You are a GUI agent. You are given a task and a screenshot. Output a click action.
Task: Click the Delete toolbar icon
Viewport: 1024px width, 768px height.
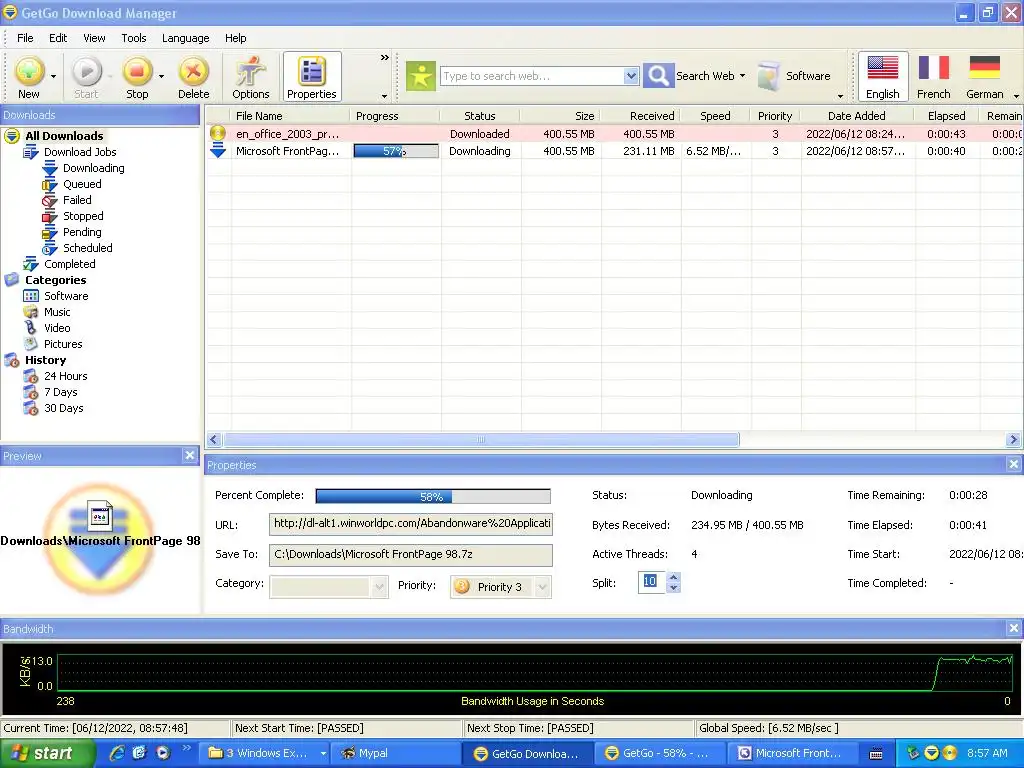click(193, 71)
